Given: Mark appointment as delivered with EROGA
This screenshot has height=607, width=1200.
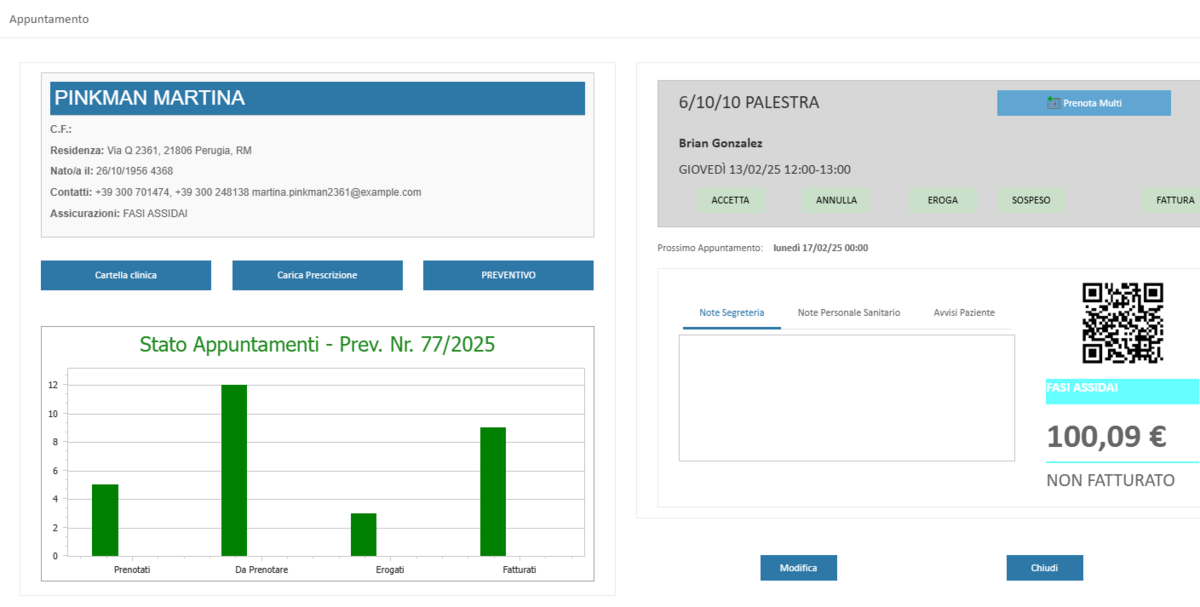Looking at the screenshot, I should [x=942, y=200].
